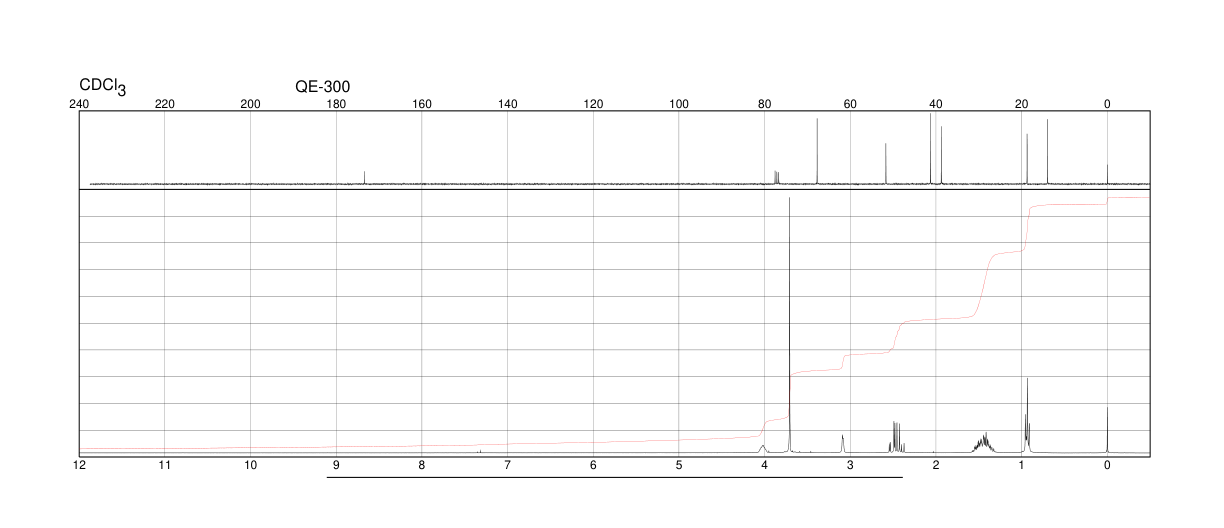The image size is (1224, 528).
Task: Click the 5 tick label on the proton axis
Action: pyautogui.click(x=679, y=465)
